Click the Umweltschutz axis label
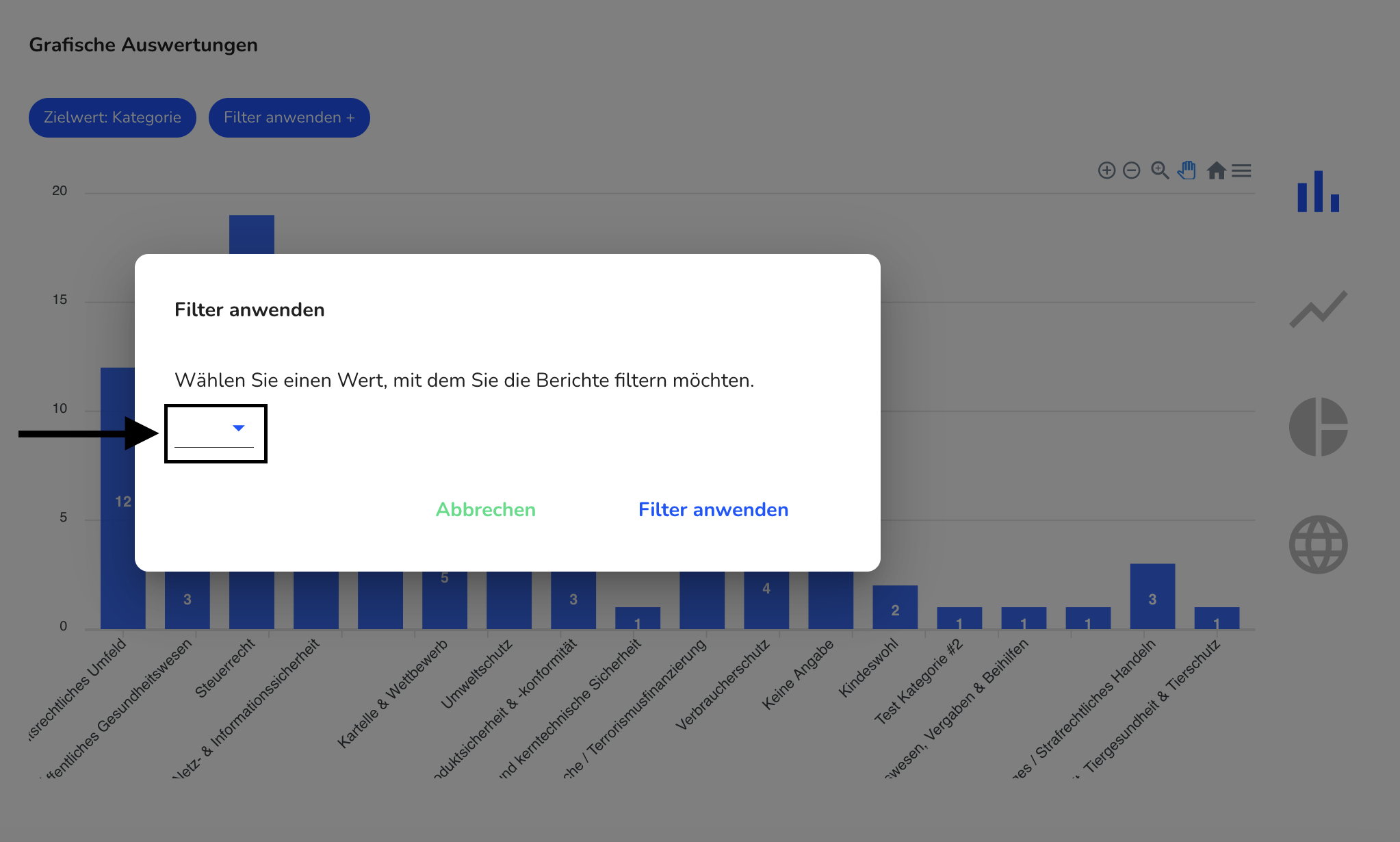The image size is (1400, 842). 476,674
